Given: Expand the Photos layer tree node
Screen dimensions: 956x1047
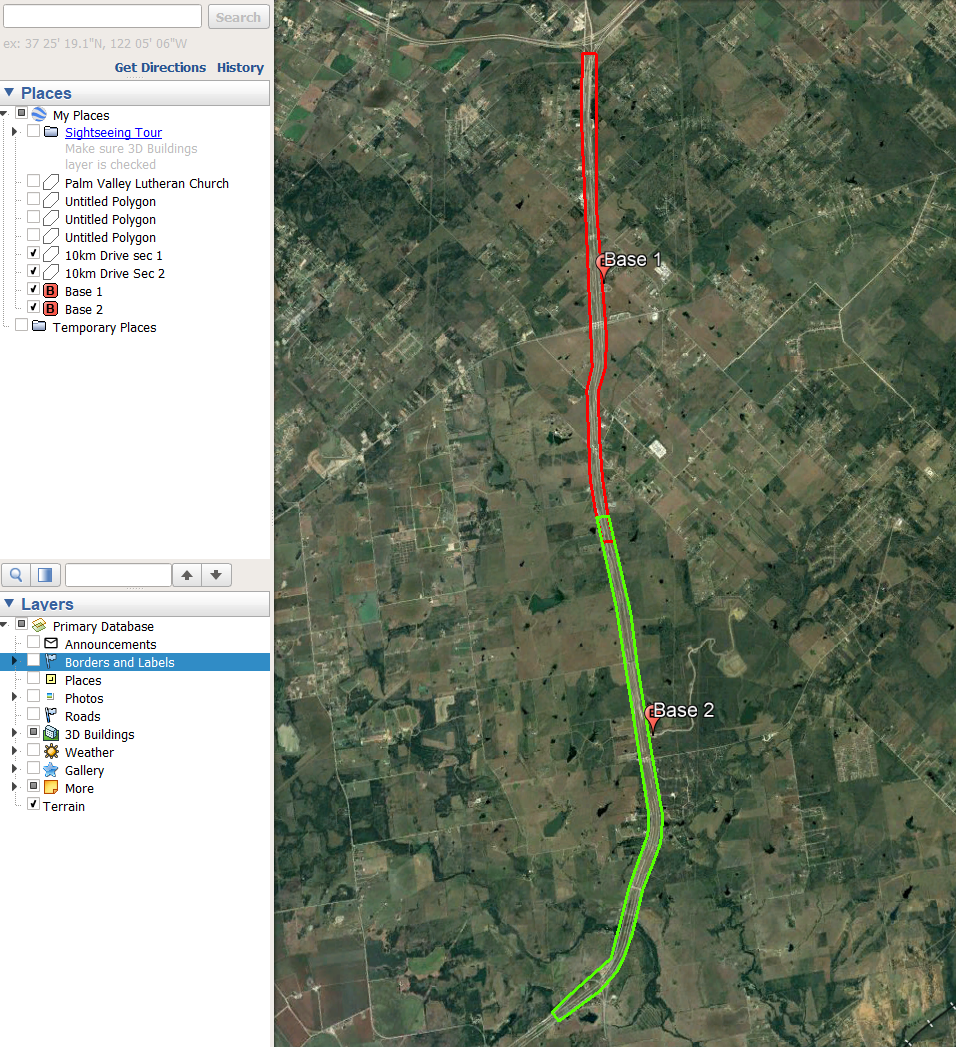Looking at the screenshot, I should click(15, 698).
